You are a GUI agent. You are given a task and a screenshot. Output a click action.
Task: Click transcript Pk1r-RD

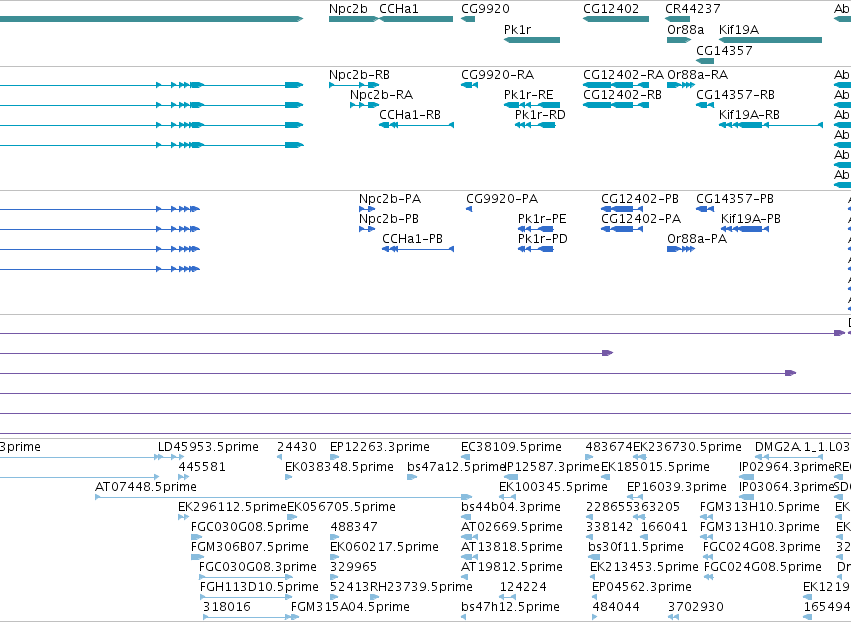coord(540,115)
